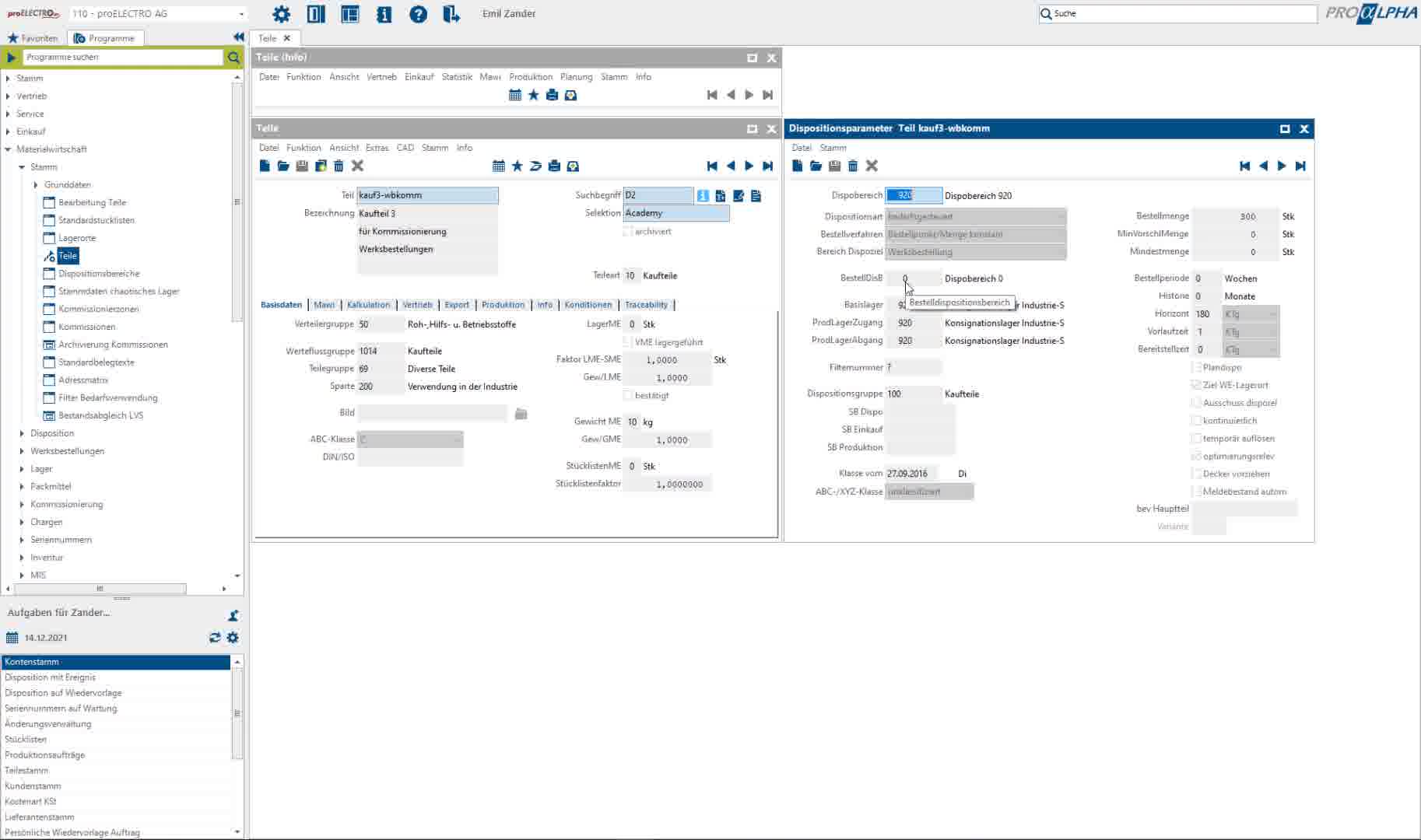This screenshot has width=1421, height=840.
Task: Click delete trash icon in Dispositionsparameter toolbar
Action: coord(853,166)
